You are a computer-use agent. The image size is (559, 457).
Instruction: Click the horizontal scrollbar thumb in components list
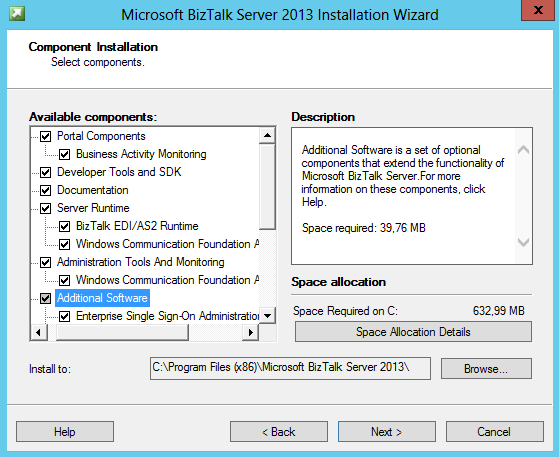[122, 332]
